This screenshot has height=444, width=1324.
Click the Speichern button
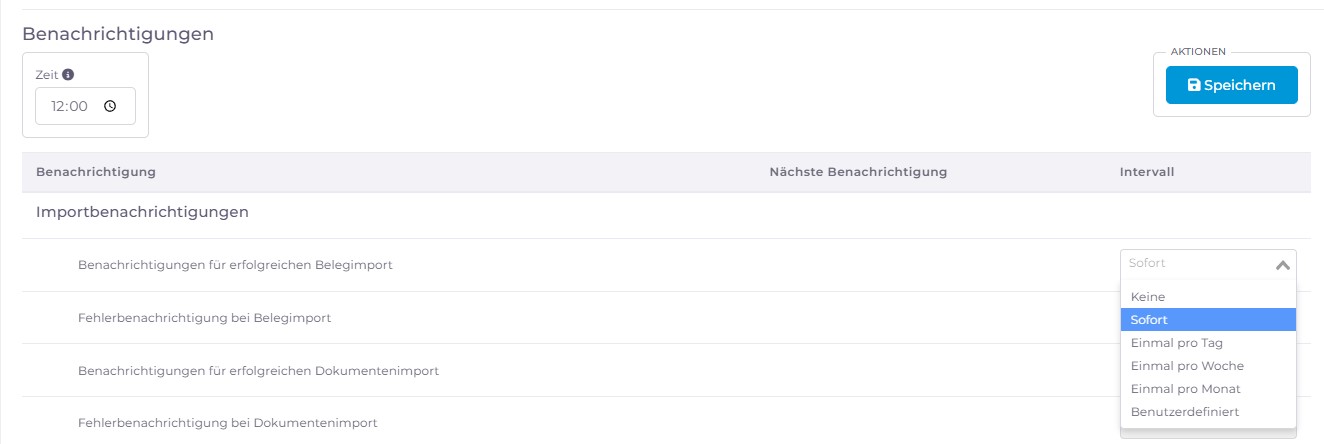point(1231,85)
